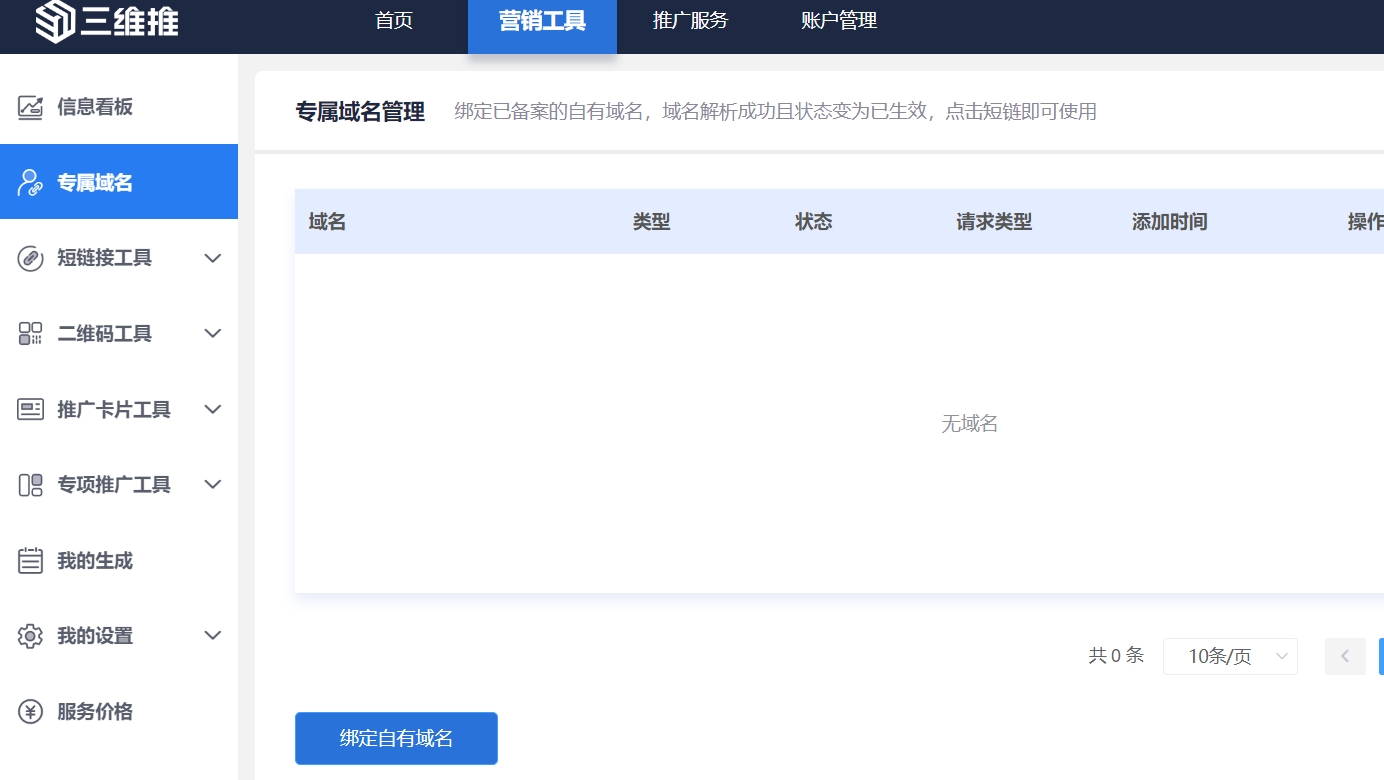Screen dimensions: 1384x780
Task: Switch to the 首页 tab
Action: click(394, 21)
